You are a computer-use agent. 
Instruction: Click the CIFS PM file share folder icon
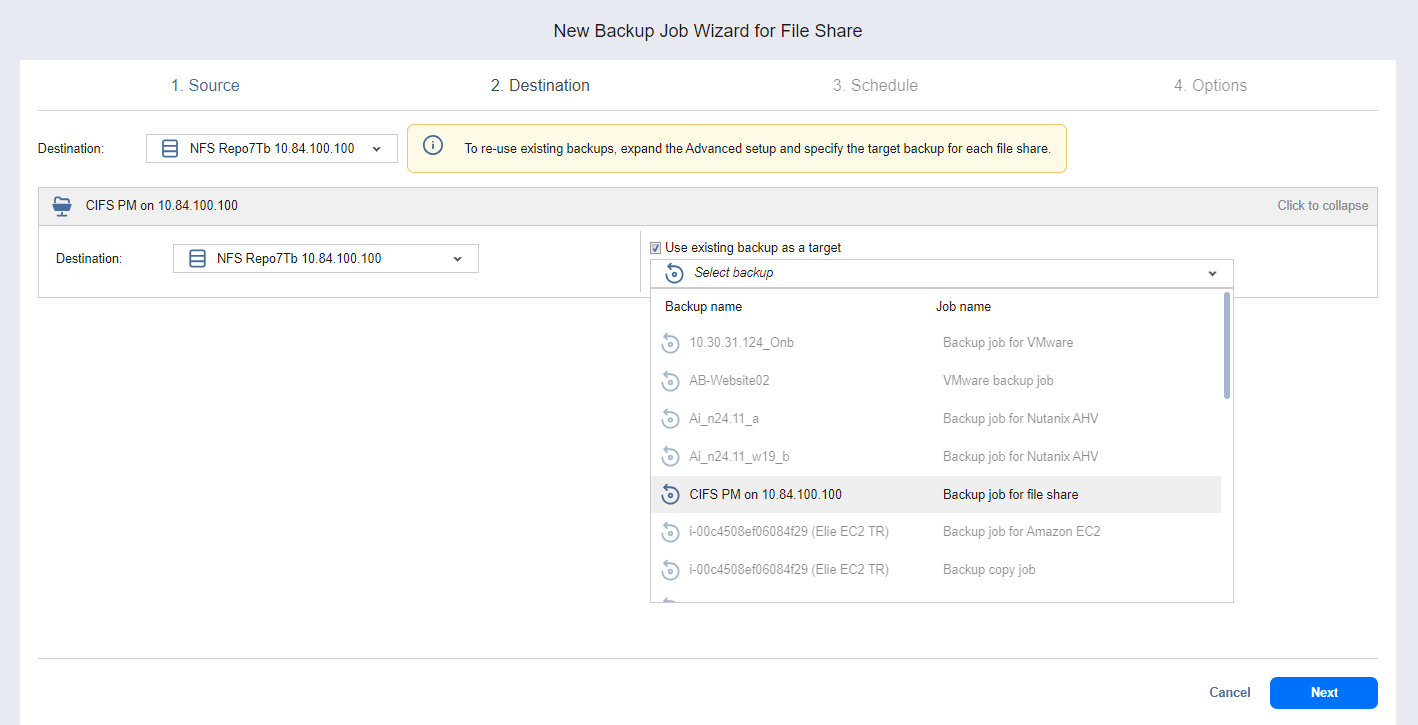(62, 206)
